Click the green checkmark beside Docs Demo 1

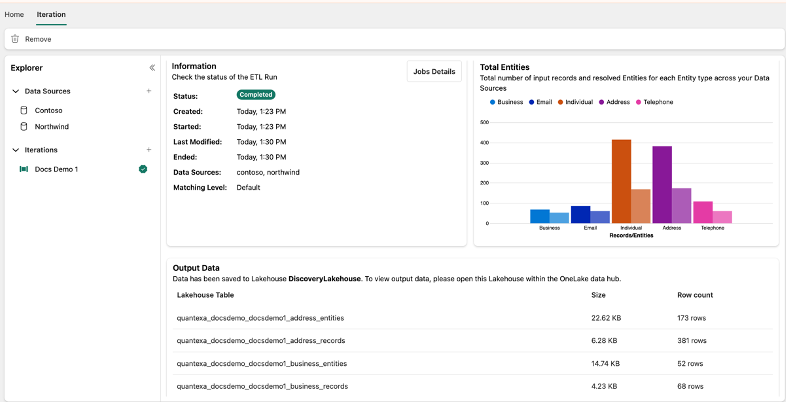coord(143,169)
